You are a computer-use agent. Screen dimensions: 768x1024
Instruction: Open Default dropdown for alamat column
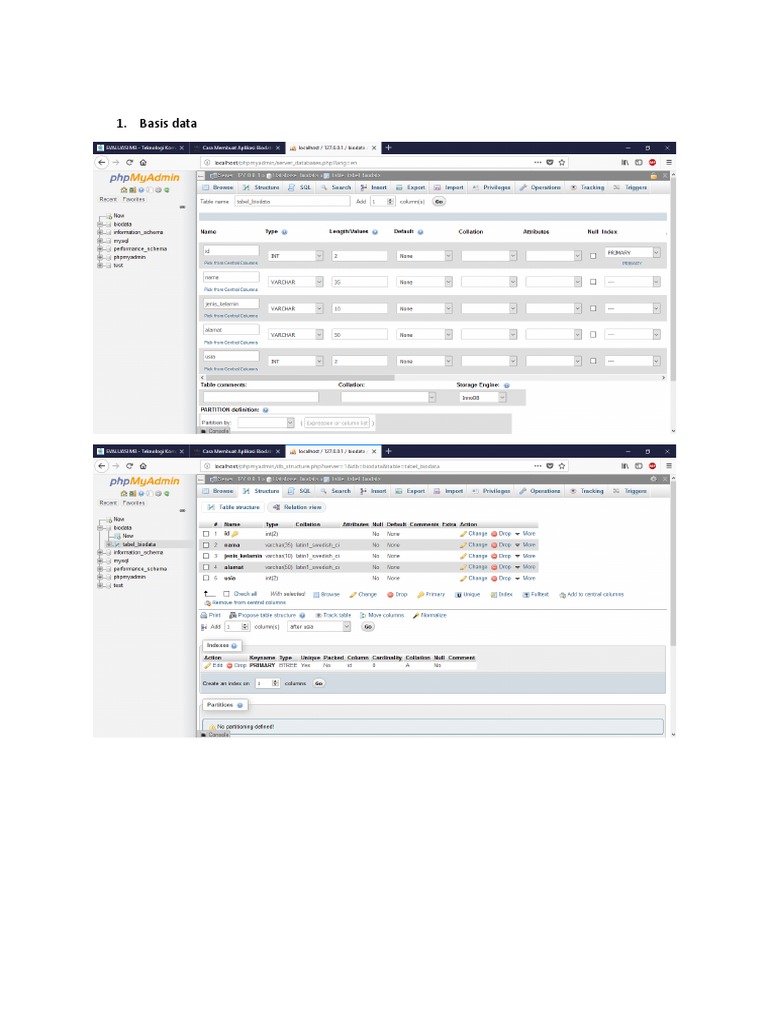coord(424,334)
